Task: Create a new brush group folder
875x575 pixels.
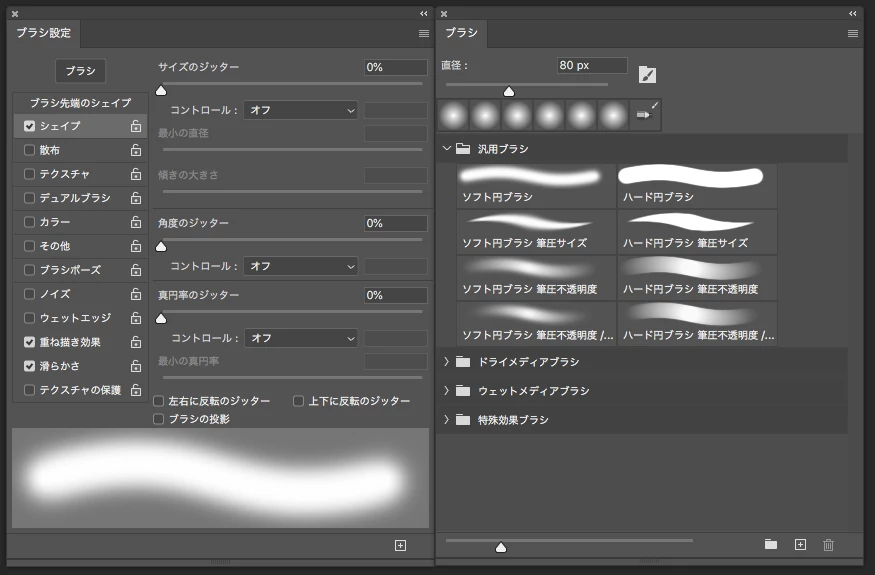Action: 771,544
